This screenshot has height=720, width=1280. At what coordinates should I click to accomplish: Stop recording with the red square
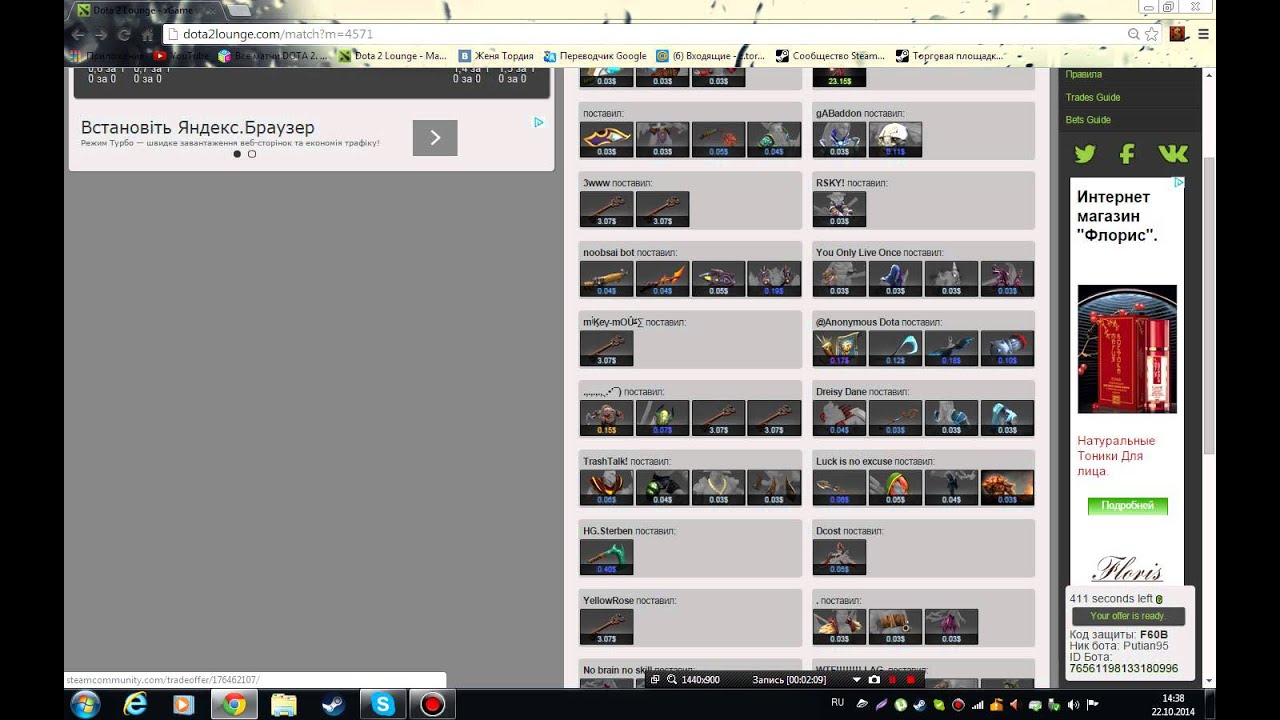coord(910,680)
